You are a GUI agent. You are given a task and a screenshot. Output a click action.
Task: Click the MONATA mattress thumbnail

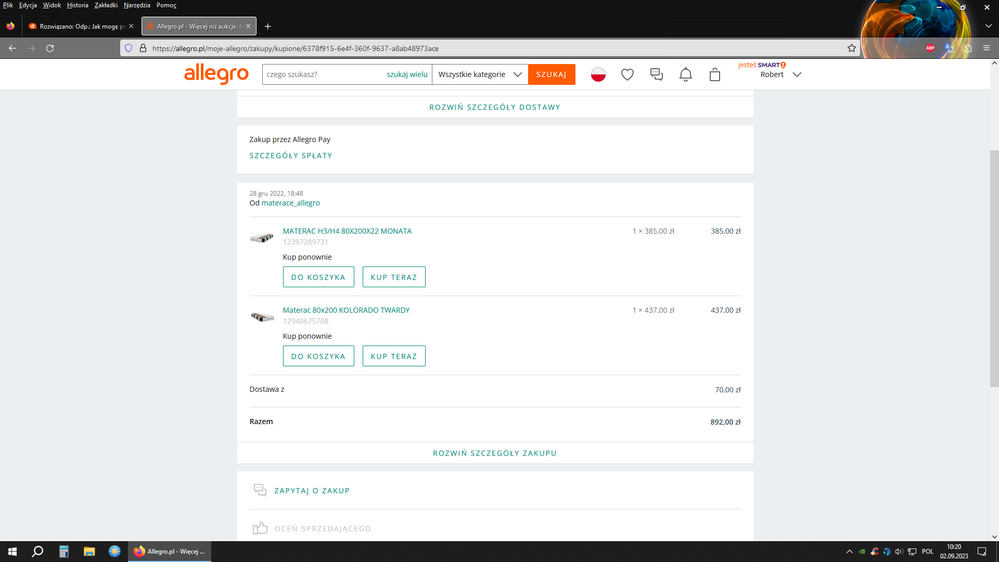click(262, 238)
